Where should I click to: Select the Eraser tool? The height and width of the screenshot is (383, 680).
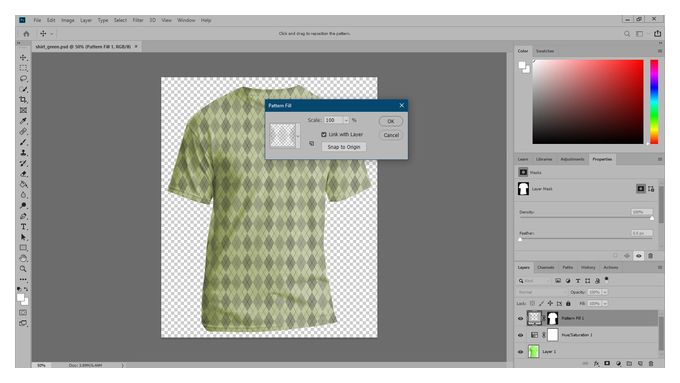[23, 174]
